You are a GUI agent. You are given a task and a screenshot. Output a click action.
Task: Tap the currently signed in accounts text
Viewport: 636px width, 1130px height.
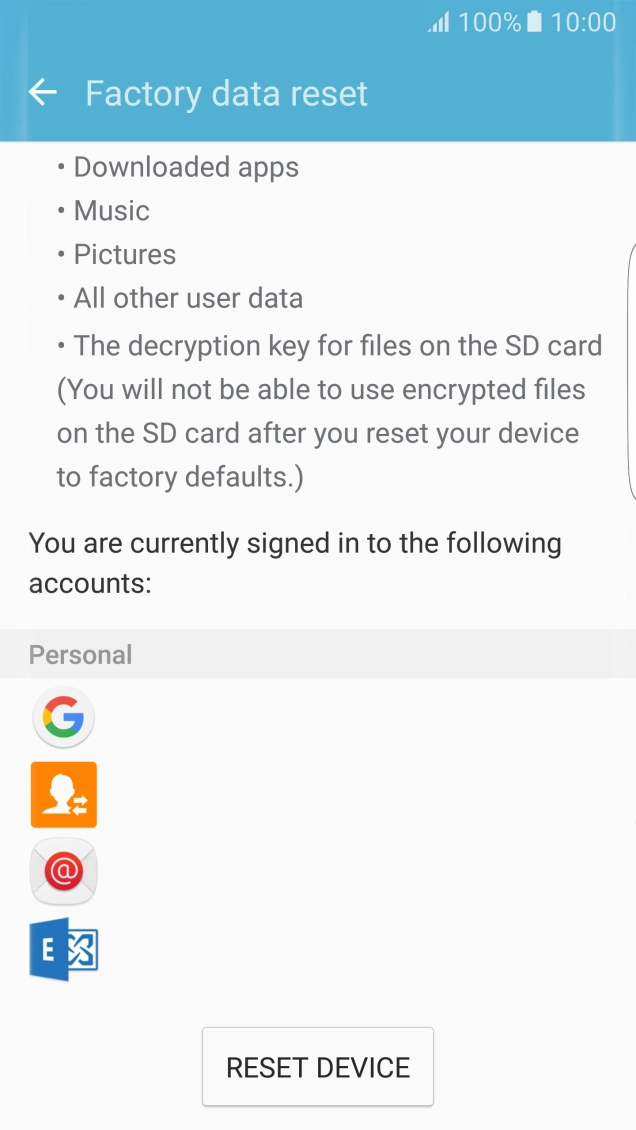(295, 563)
